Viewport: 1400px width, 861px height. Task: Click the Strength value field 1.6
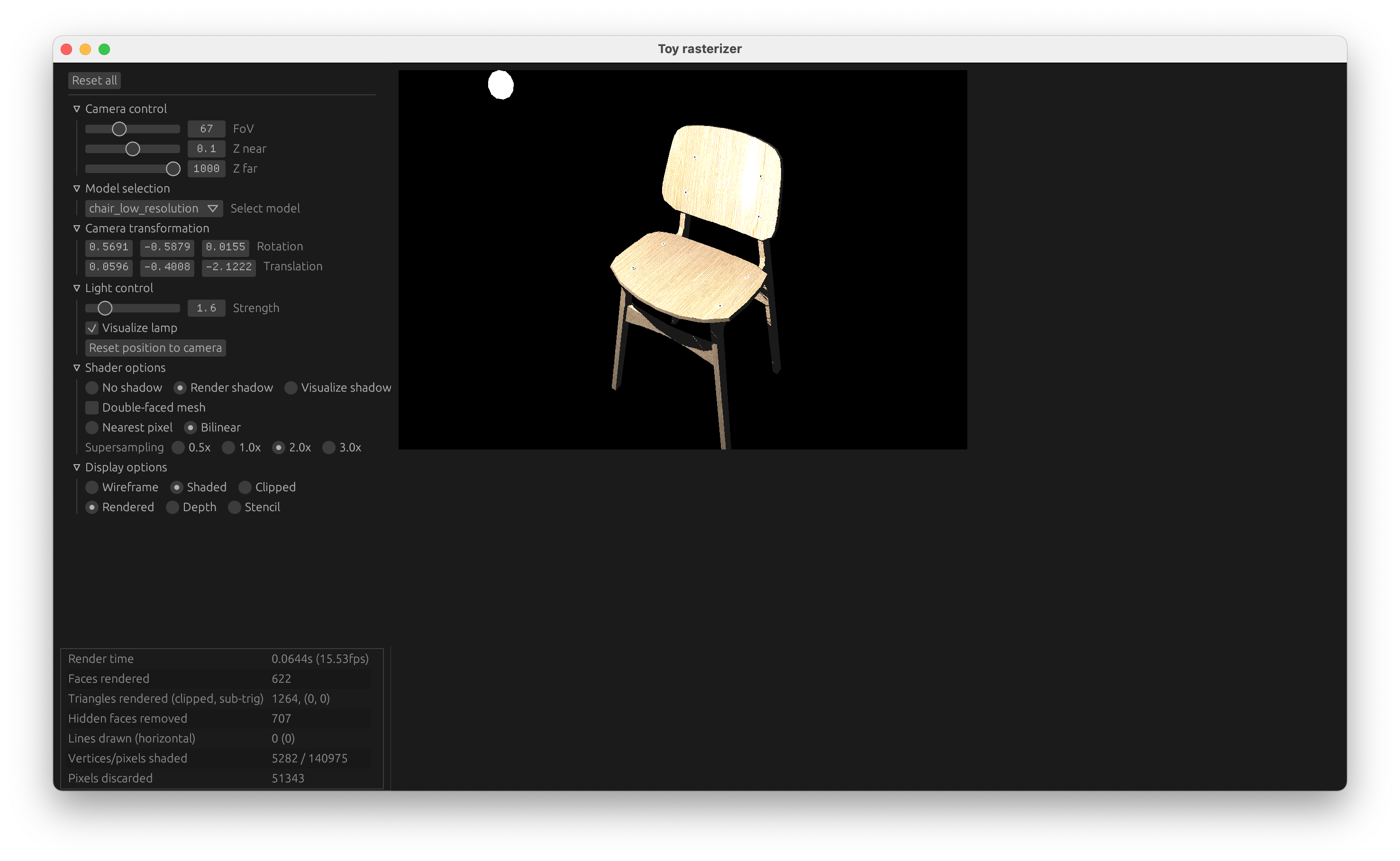(x=207, y=308)
